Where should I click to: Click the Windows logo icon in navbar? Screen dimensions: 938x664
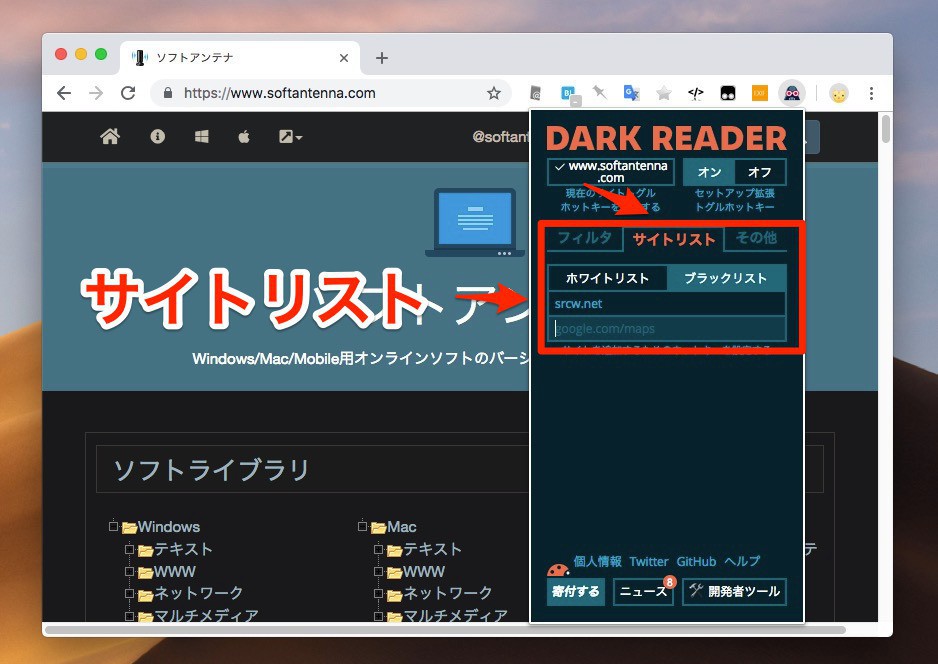pyautogui.click(x=202, y=136)
